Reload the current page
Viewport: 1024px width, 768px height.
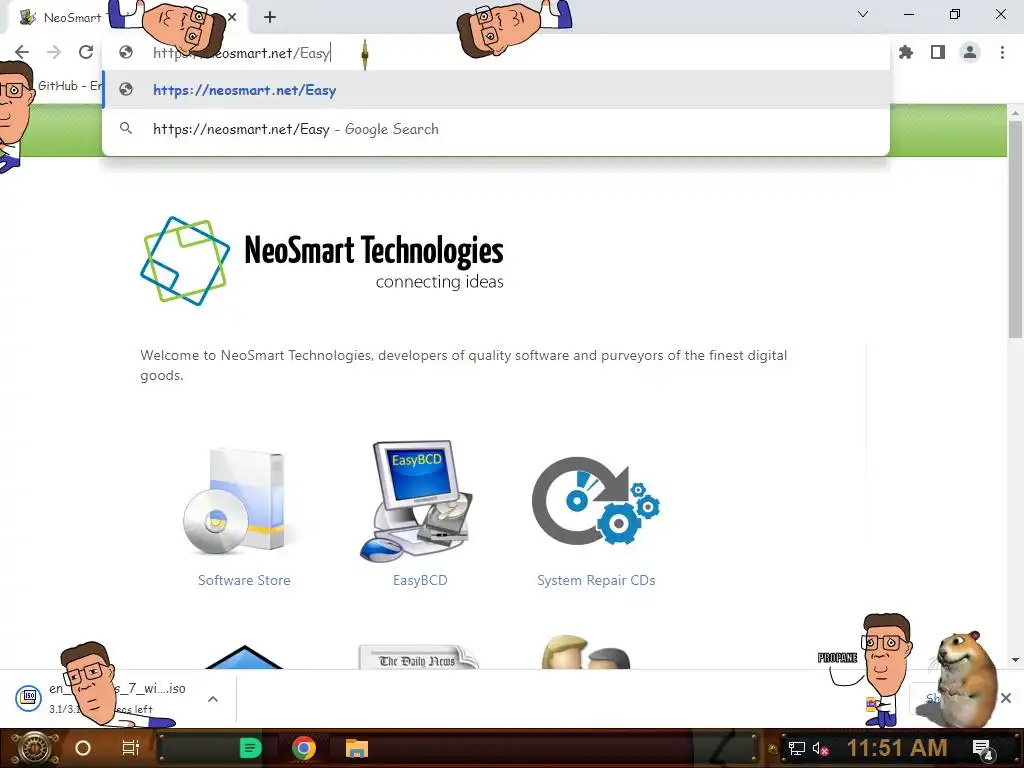86,52
